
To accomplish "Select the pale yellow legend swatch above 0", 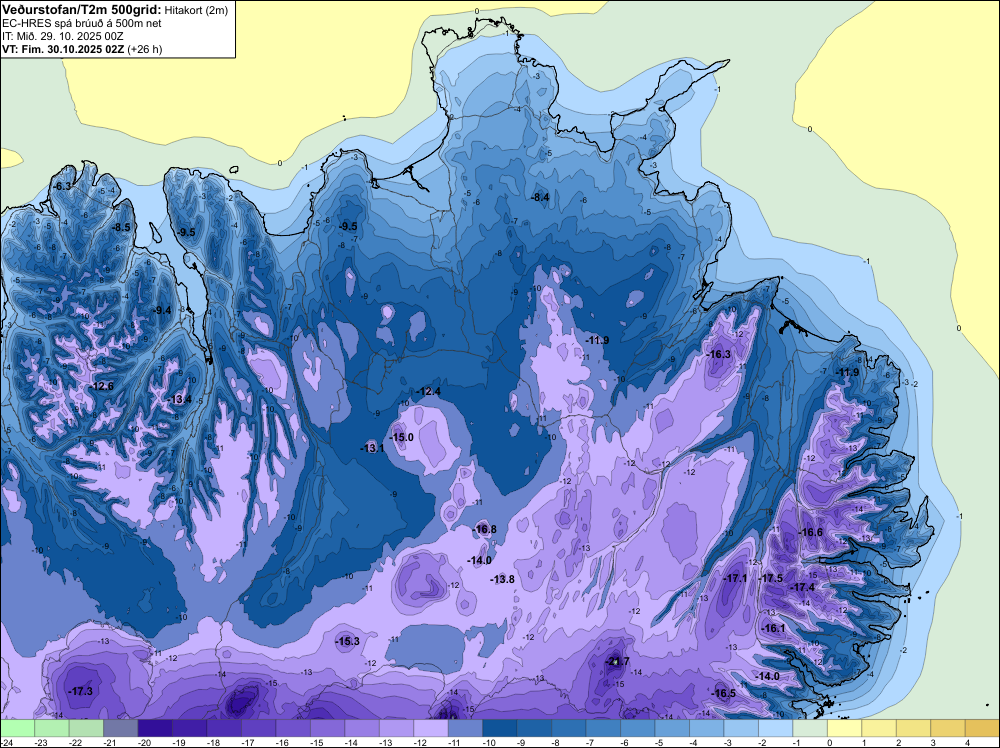I will (x=844, y=728).
